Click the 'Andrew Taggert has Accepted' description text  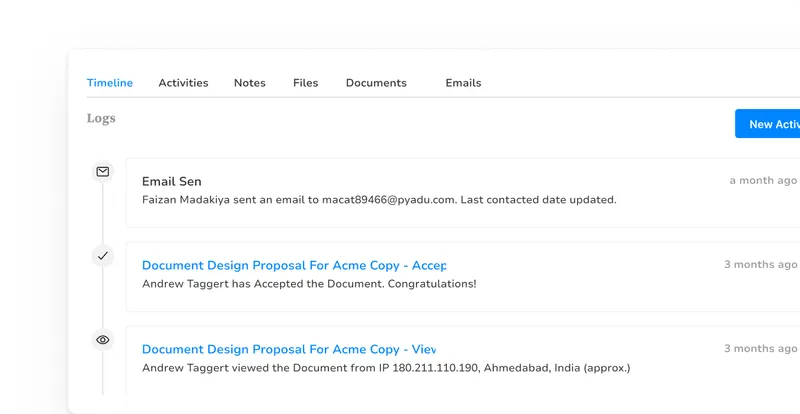pyautogui.click(x=309, y=284)
